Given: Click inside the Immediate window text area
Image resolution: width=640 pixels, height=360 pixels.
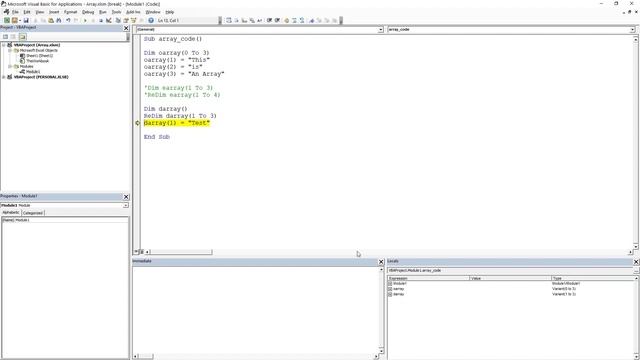Looking at the screenshot, I should (x=256, y=310).
